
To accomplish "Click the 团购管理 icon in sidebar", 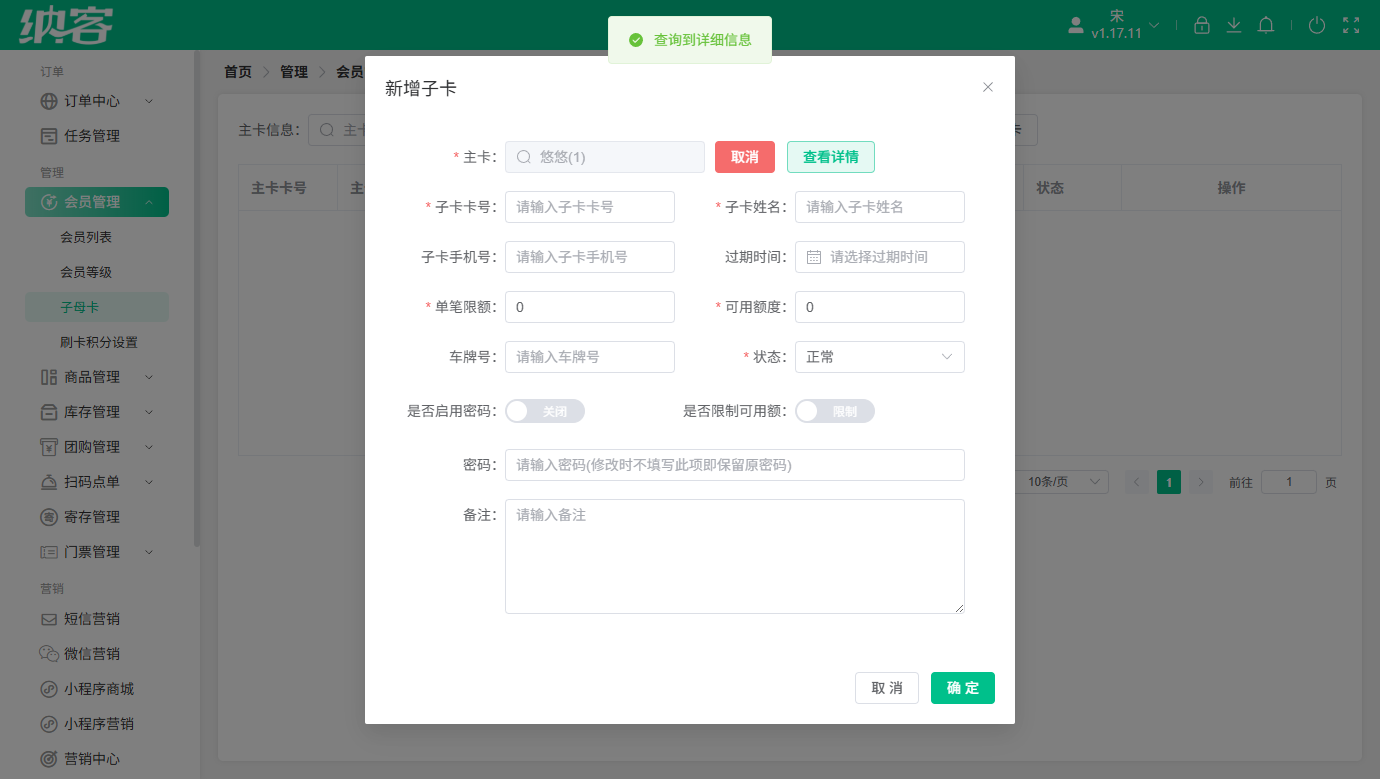I will click(49, 447).
